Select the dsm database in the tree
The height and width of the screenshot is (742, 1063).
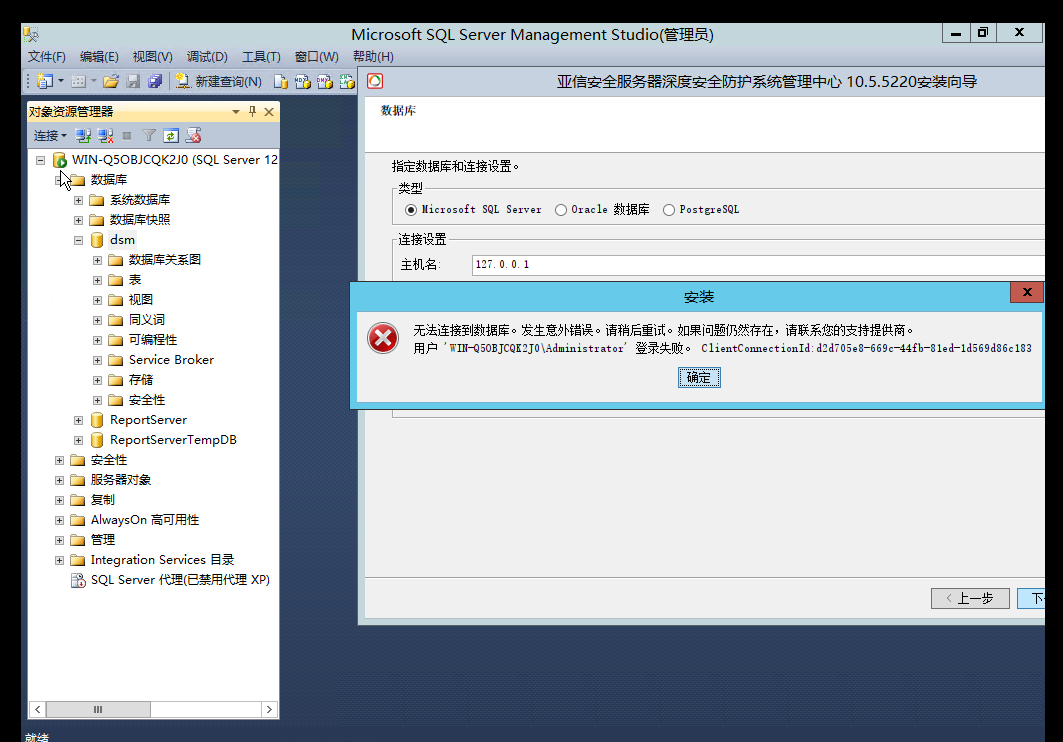(122, 240)
